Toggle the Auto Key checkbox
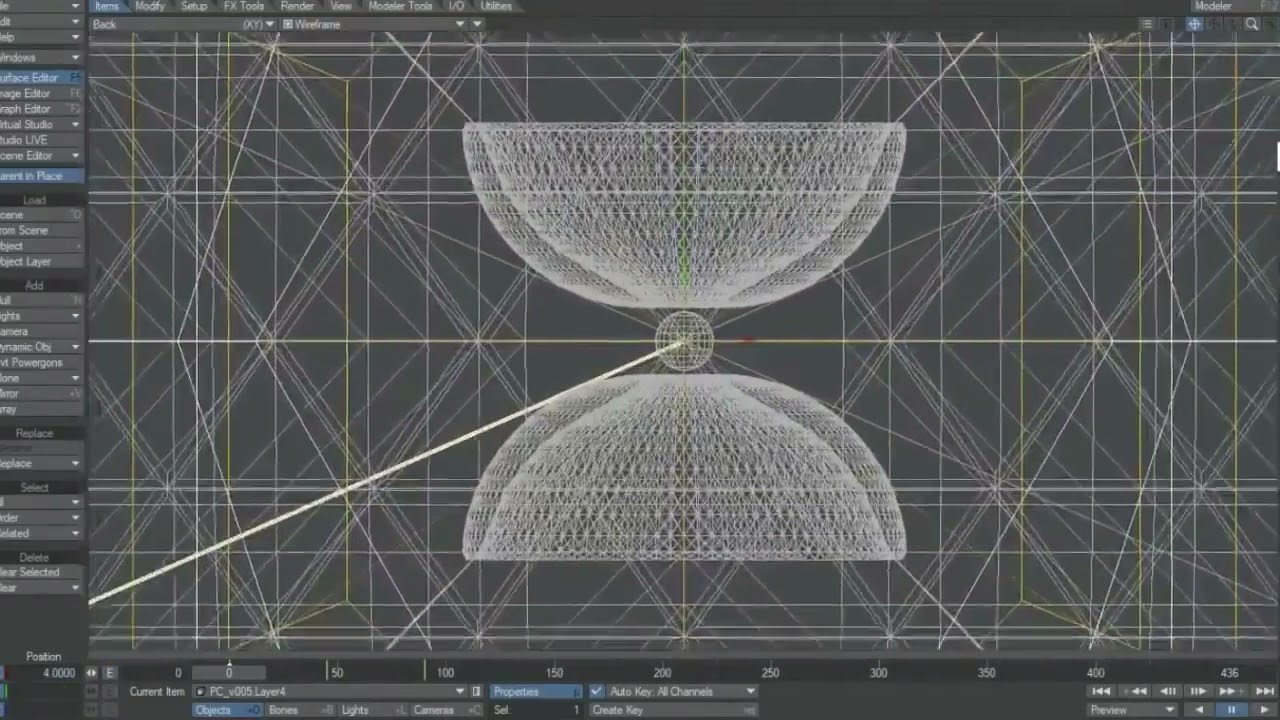The image size is (1280, 720). (x=596, y=691)
